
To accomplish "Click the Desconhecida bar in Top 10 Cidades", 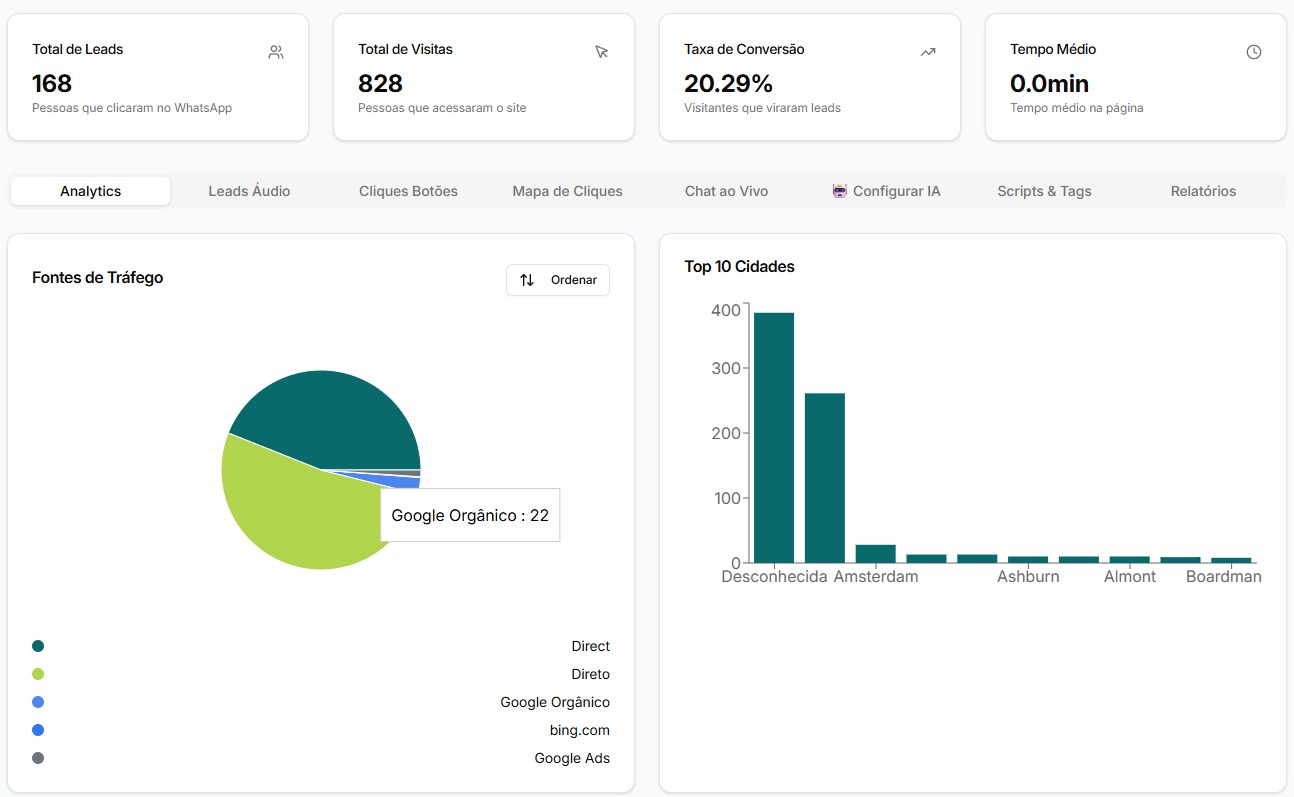I will [x=774, y=438].
